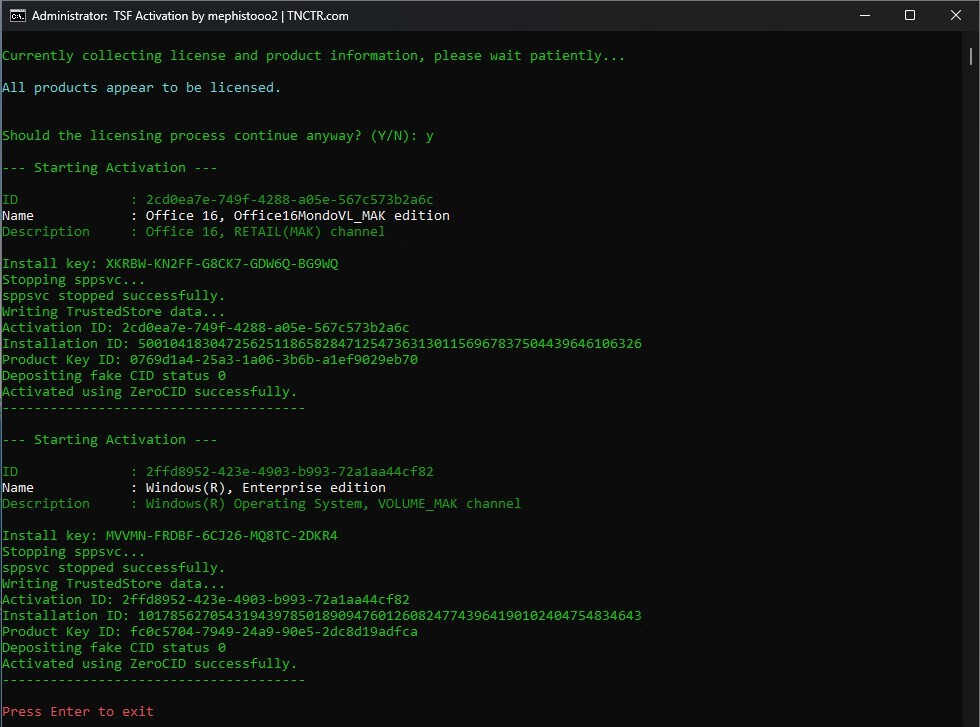Click the 'Currently collecting license' message line

pos(313,56)
